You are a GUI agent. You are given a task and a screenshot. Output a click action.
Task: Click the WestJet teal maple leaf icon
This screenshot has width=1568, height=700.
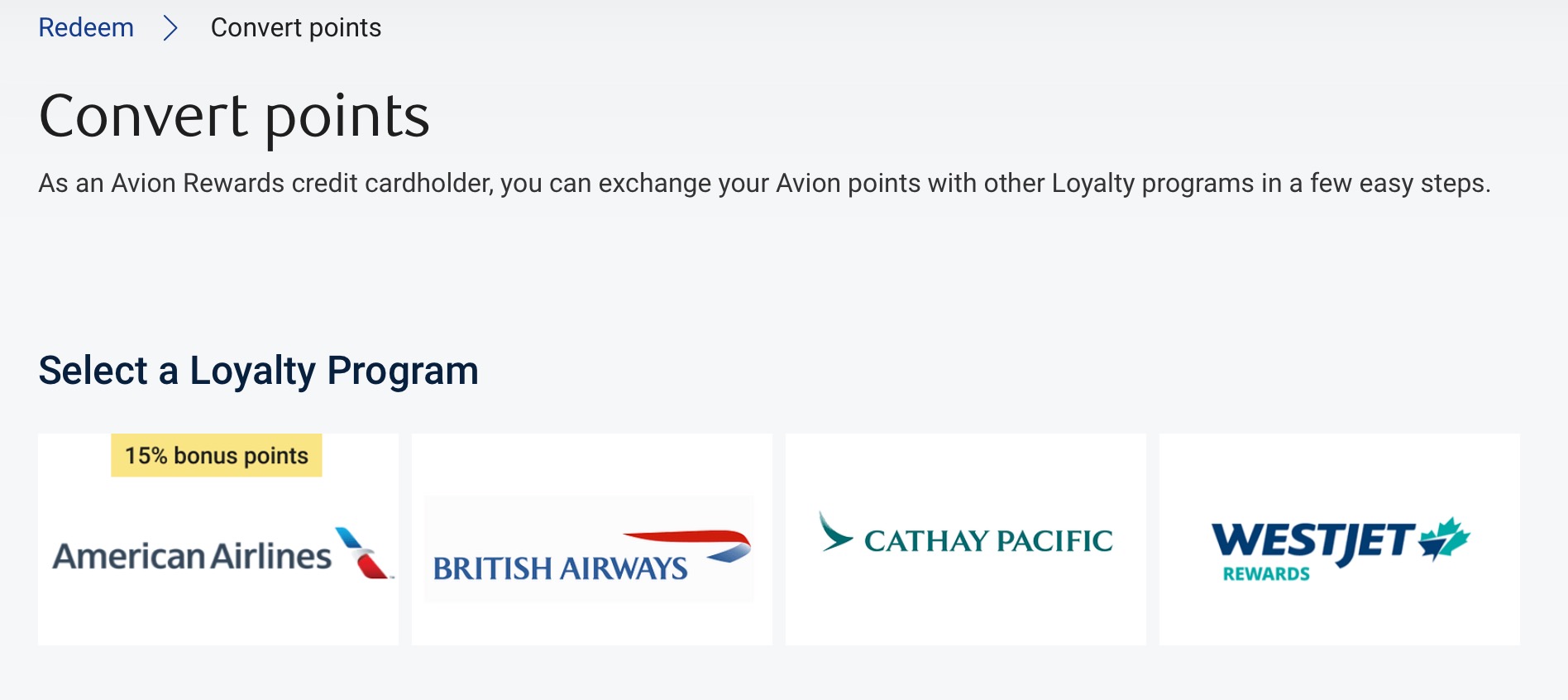(1444, 539)
